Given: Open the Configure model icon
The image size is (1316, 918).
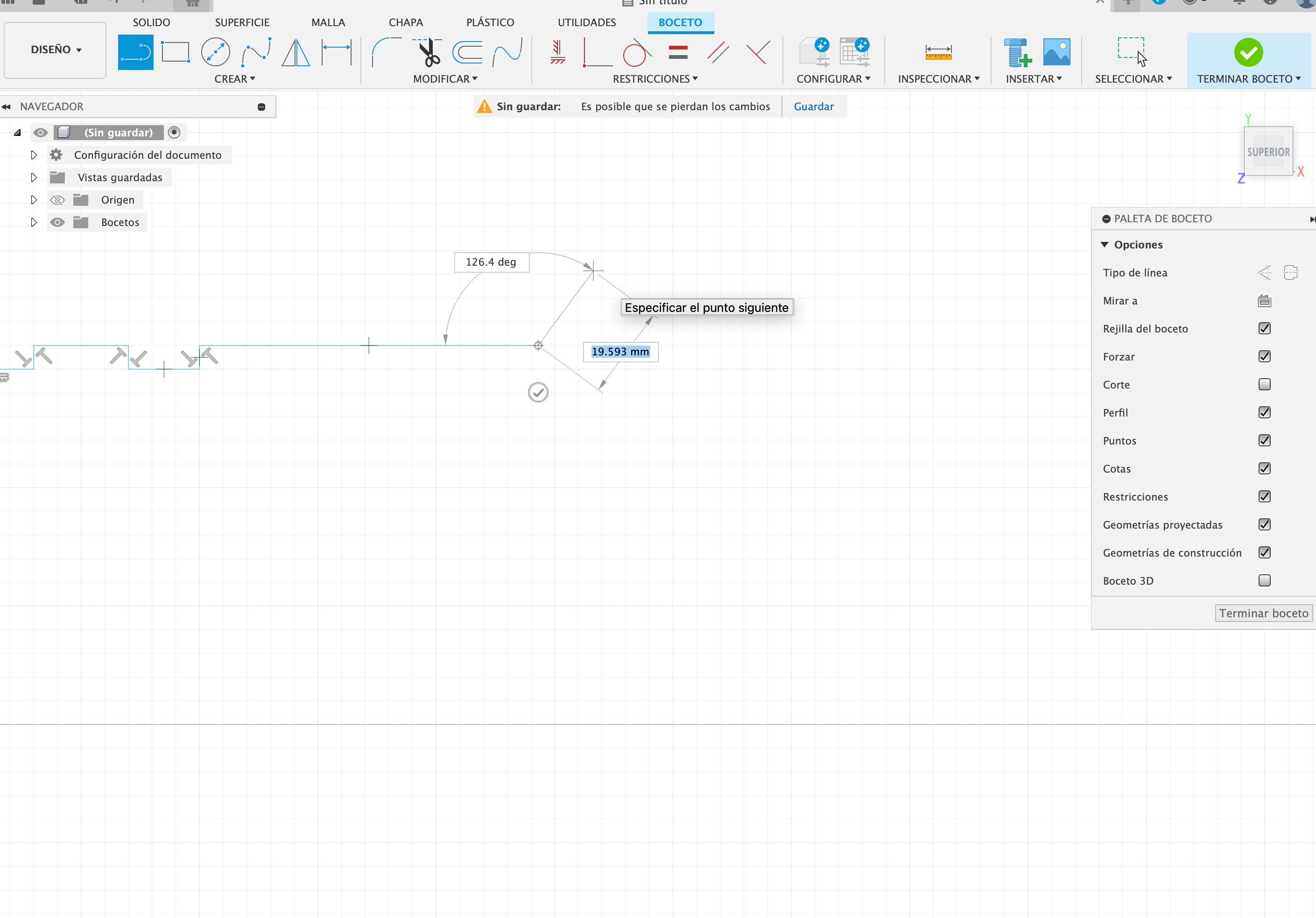Looking at the screenshot, I should [815, 52].
